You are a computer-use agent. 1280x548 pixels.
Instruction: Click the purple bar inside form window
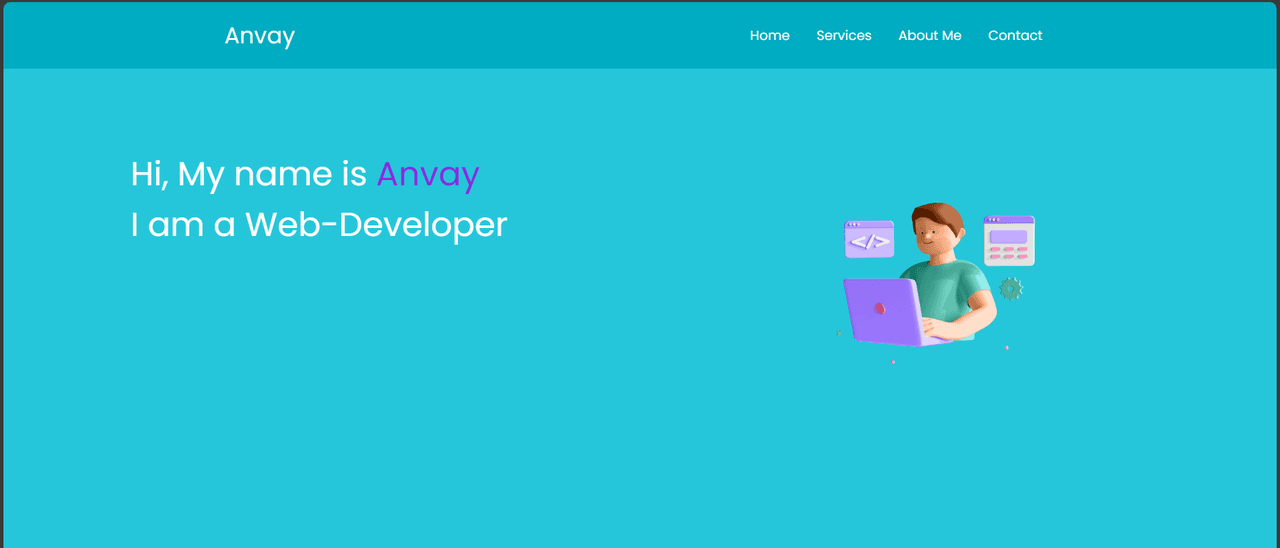coord(1008,236)
